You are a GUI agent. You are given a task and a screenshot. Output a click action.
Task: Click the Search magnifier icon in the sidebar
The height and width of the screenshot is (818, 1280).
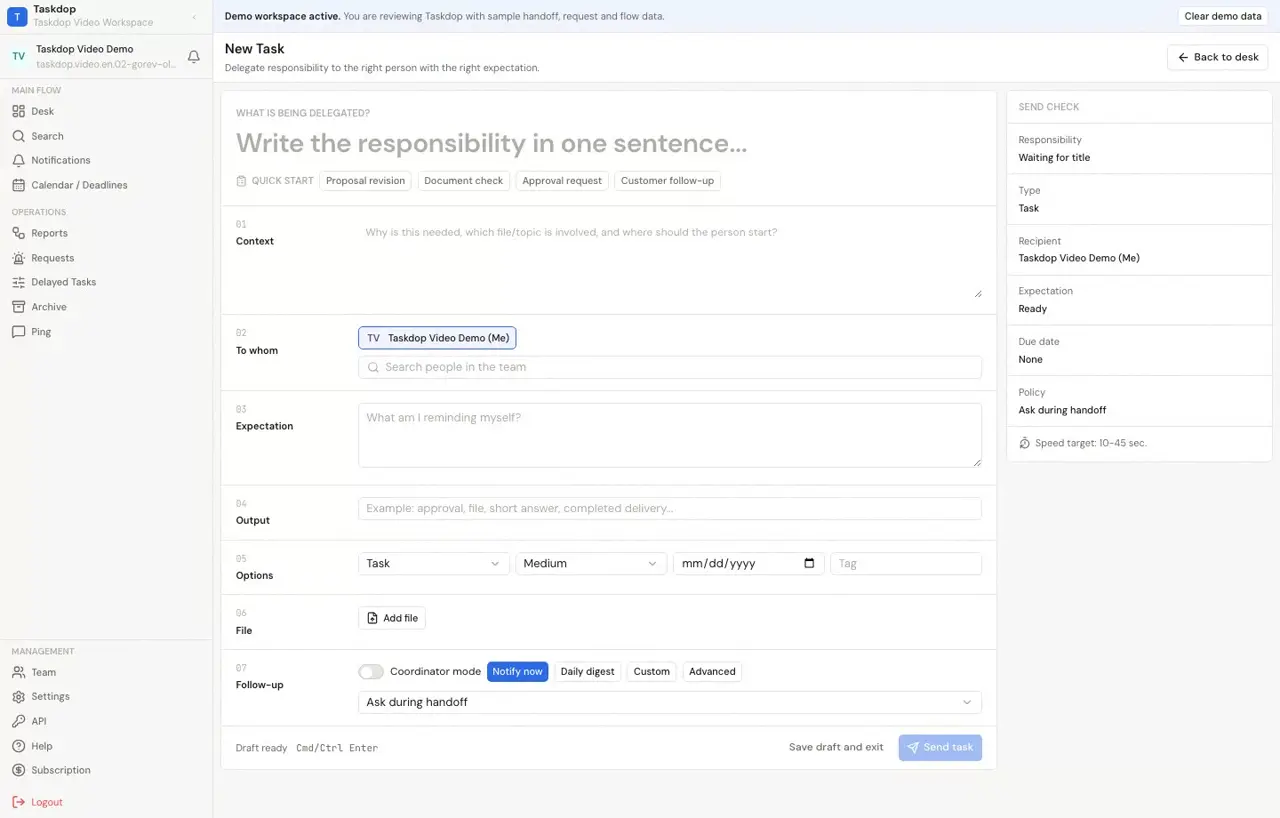point(18,136)
